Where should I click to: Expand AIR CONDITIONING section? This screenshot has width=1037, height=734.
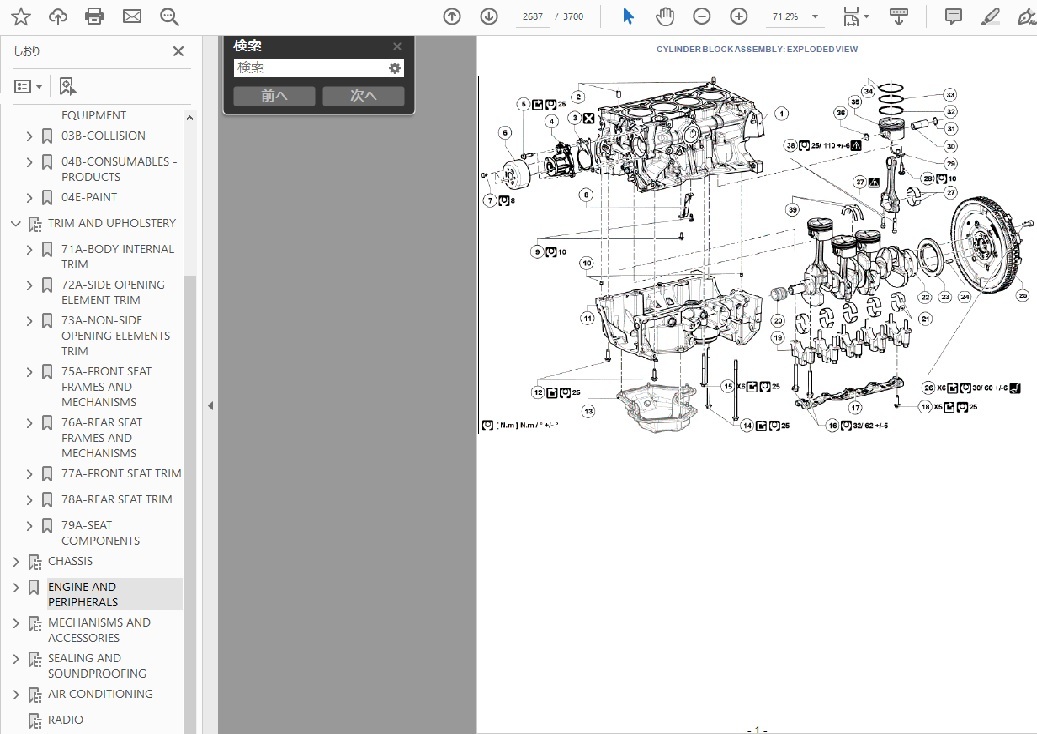pyautogui.click(x=16, y=694)
